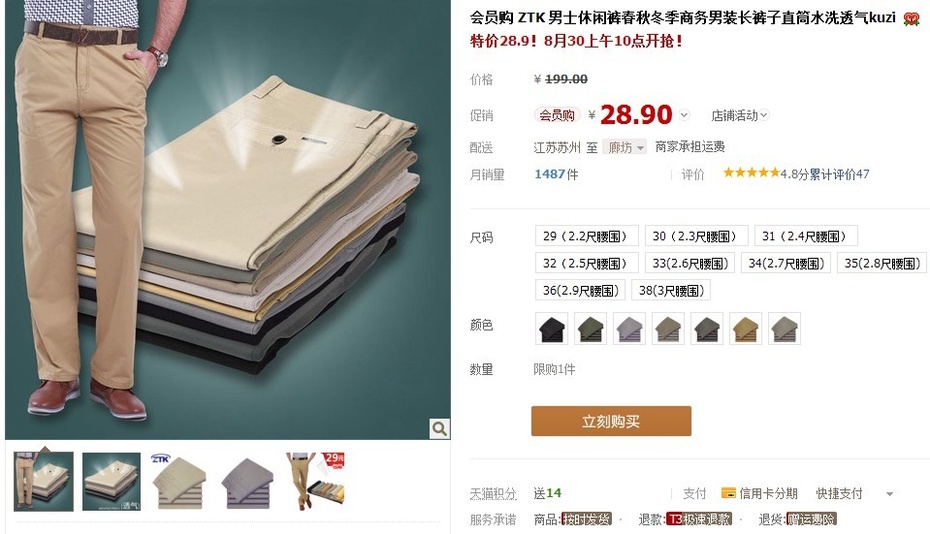Select the black pants color swatch
The width and height of the screenshot is (930, 534).
552,329
